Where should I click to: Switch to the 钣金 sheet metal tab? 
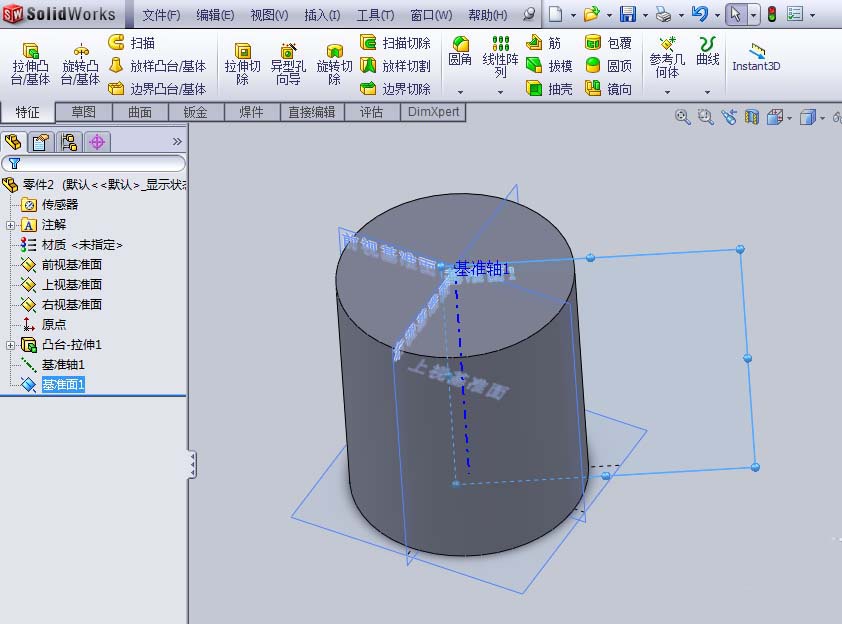pyautogui.click(x=195, y=112)
